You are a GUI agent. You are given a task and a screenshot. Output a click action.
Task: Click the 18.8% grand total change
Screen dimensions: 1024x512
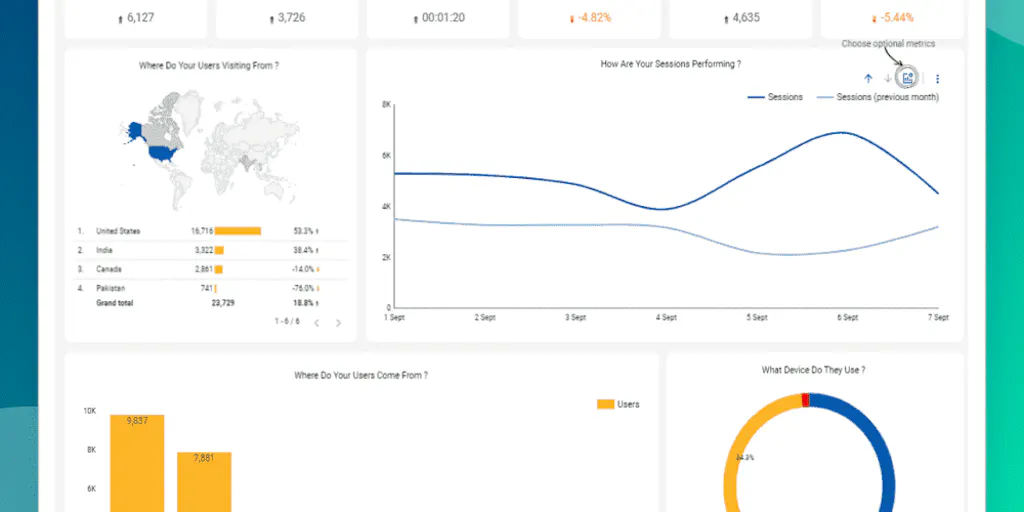coord(304,303)
